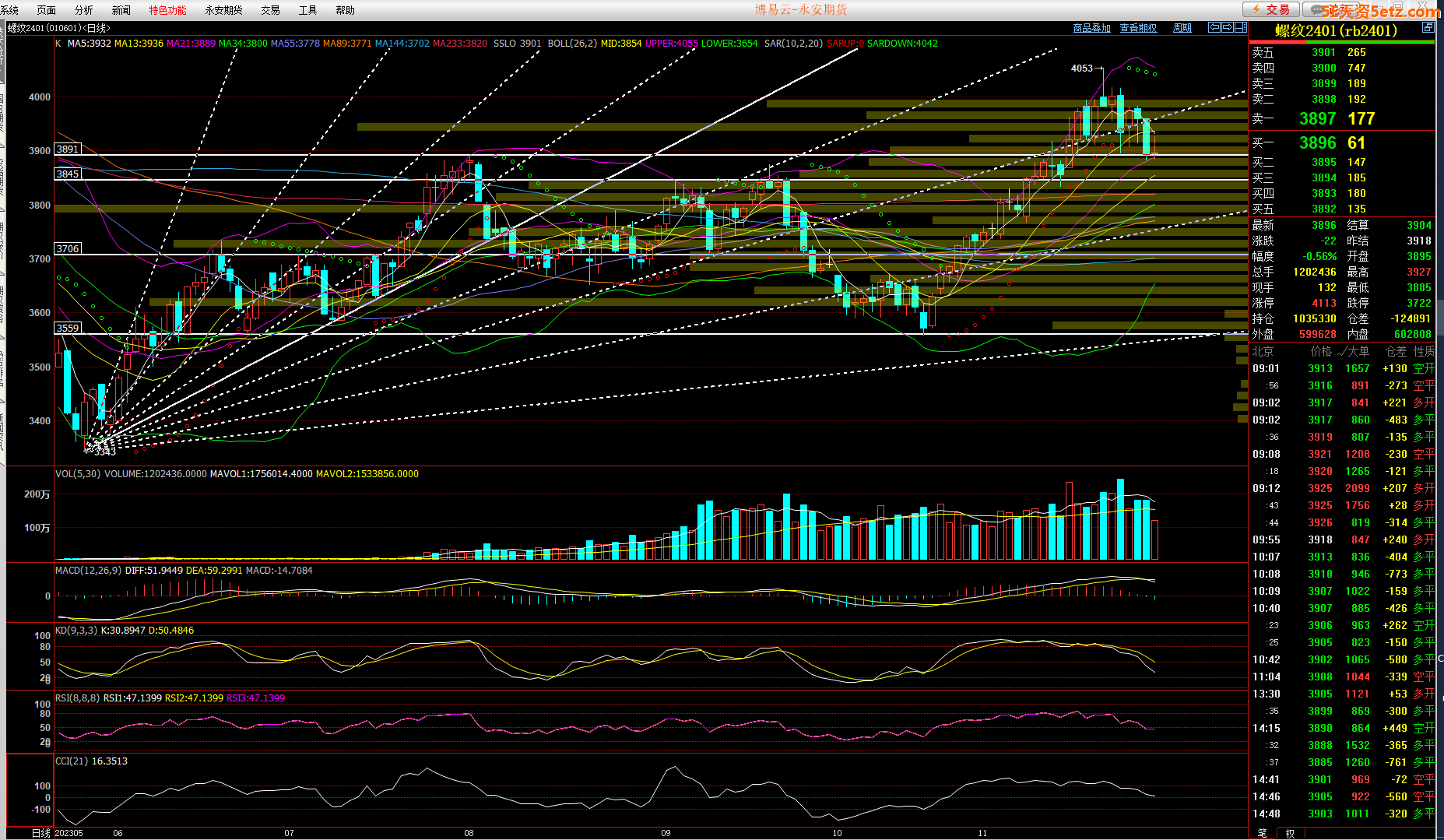Click the KD(9,3,3) indicator label
1444x840 pixels.
tap(76, 631)
